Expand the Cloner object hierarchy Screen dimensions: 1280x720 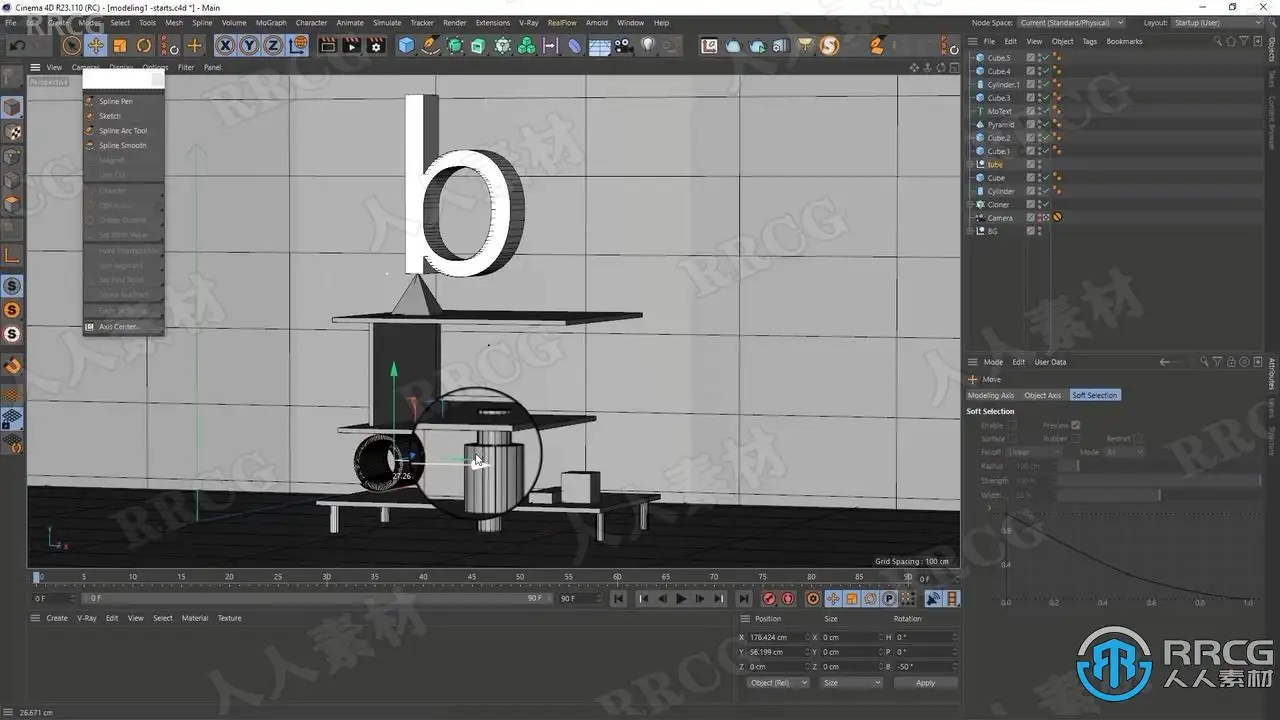click(x=972, y=205)
